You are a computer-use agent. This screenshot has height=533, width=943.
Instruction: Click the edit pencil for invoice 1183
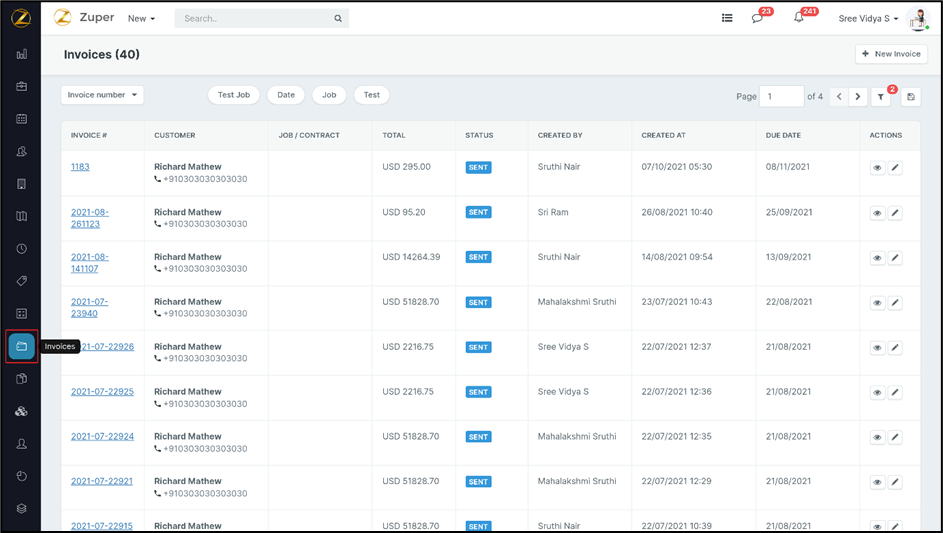point(895,168)
